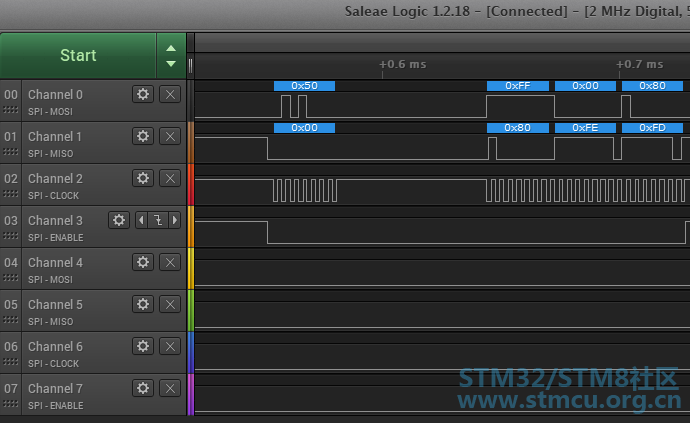Open Channel 0 settings gear

[x=143, y=94]
